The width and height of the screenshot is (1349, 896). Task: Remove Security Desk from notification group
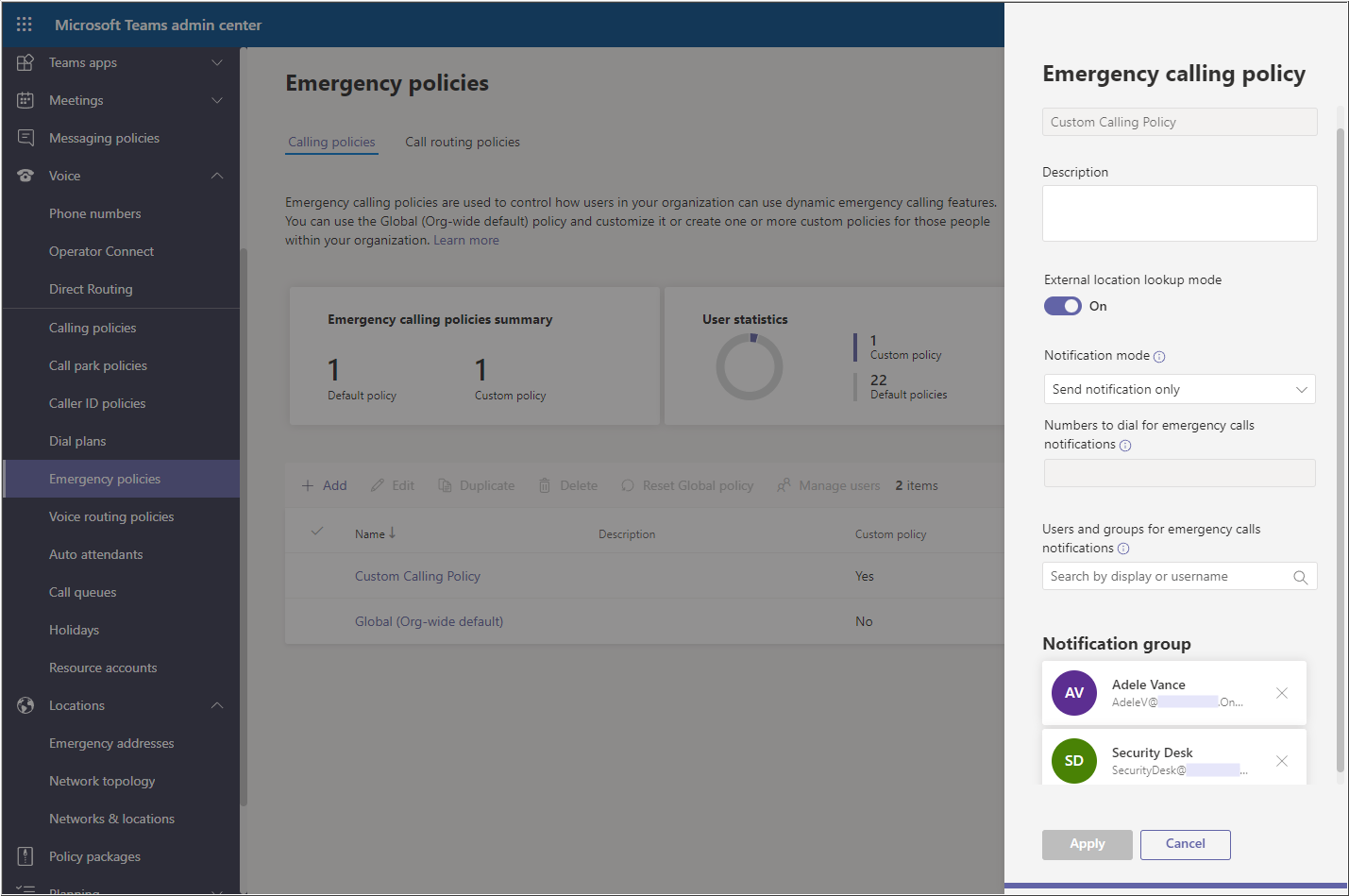pyautogui.click(x=1282, y=761)
